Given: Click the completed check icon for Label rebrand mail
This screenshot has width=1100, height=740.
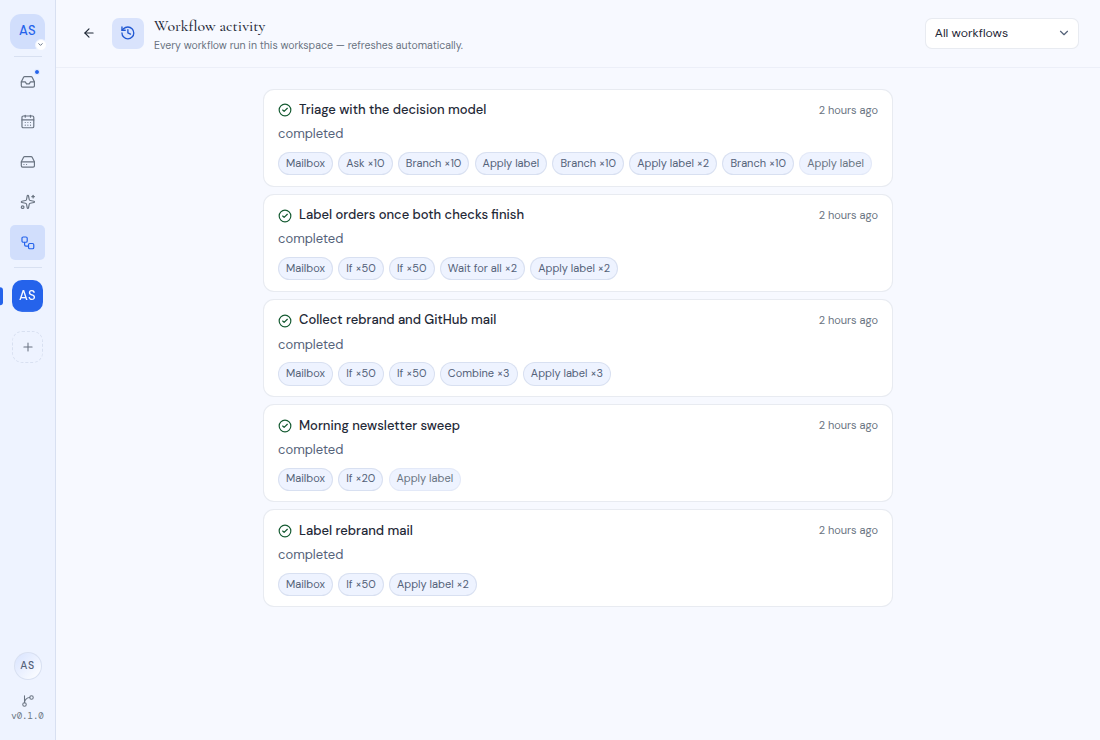Looking at the screenshot, I should click(x=285, y=531).
